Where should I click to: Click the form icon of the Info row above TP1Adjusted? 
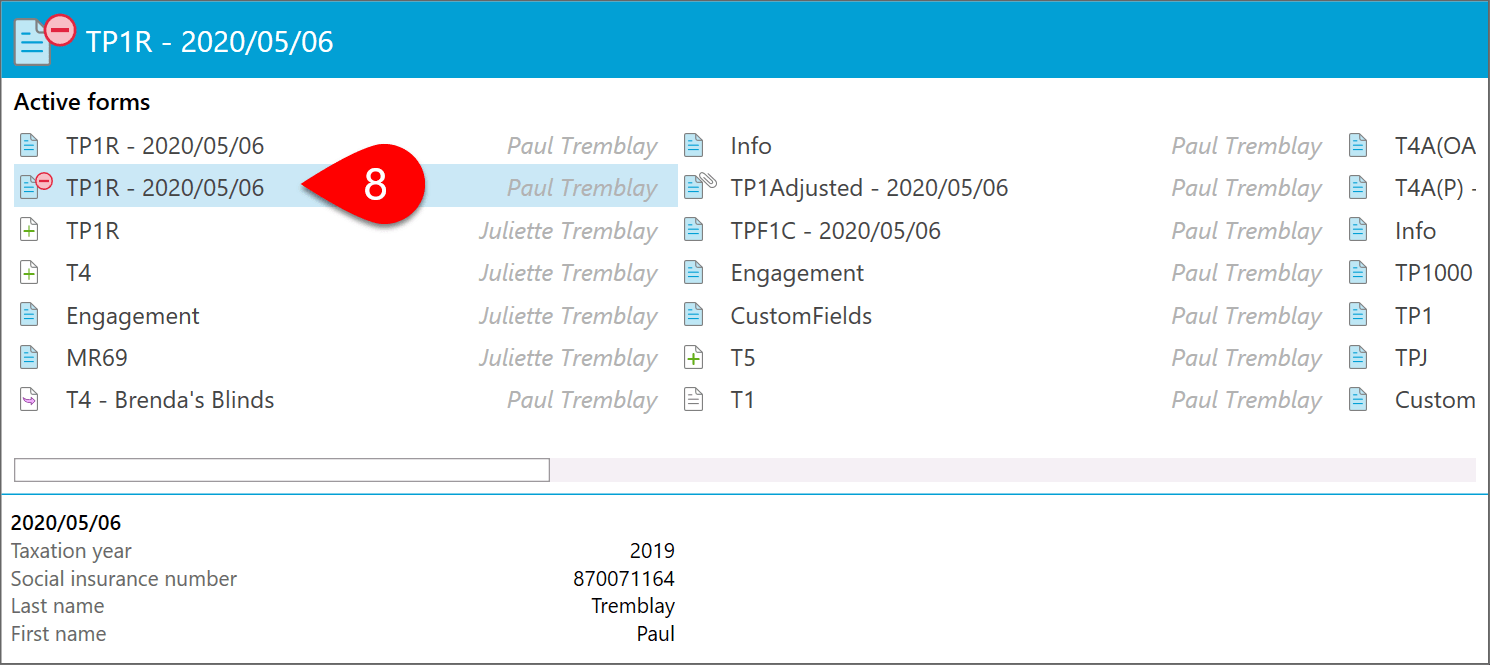[693, 145]
